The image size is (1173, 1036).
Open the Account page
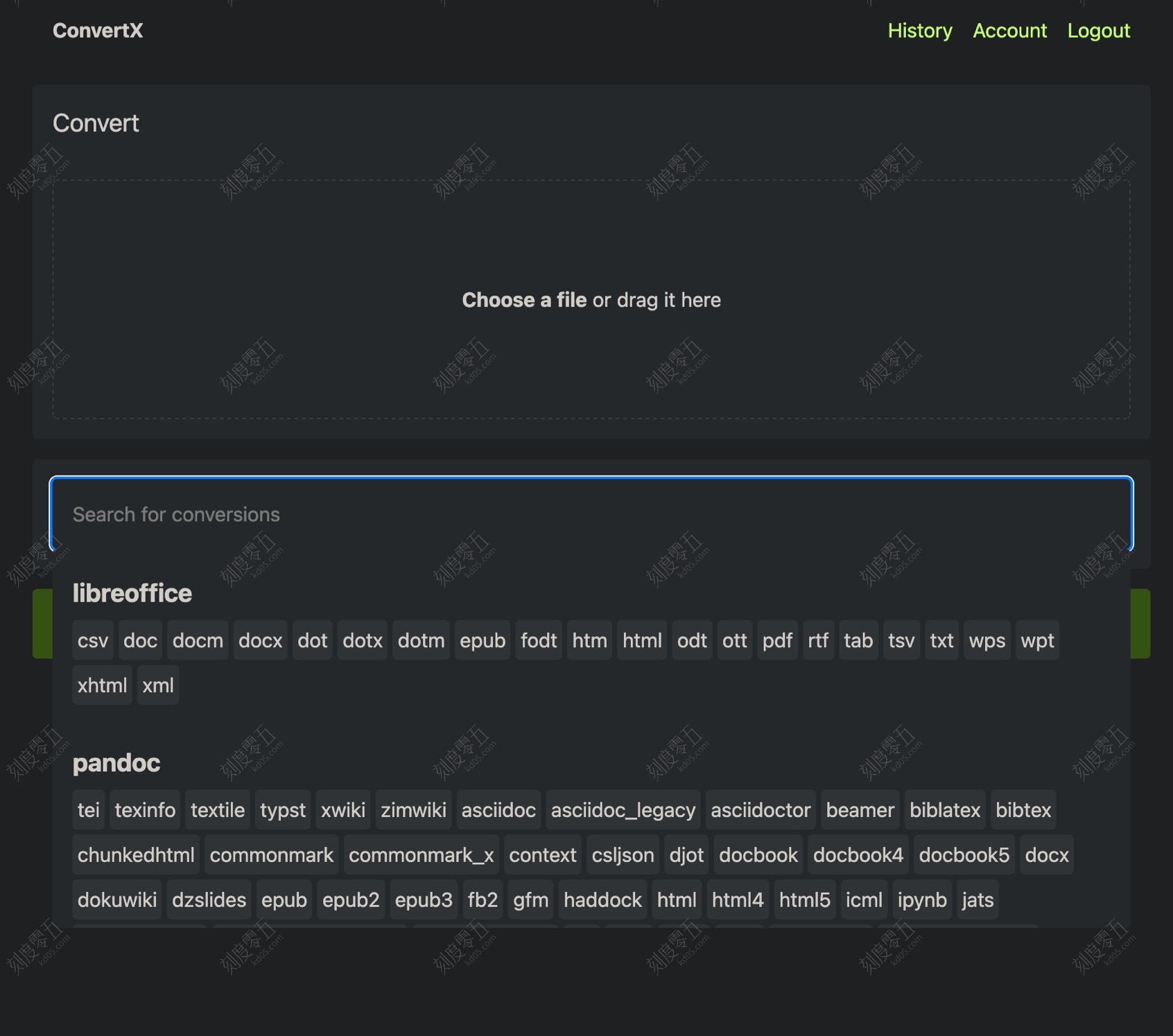[x=1009, y=30]
